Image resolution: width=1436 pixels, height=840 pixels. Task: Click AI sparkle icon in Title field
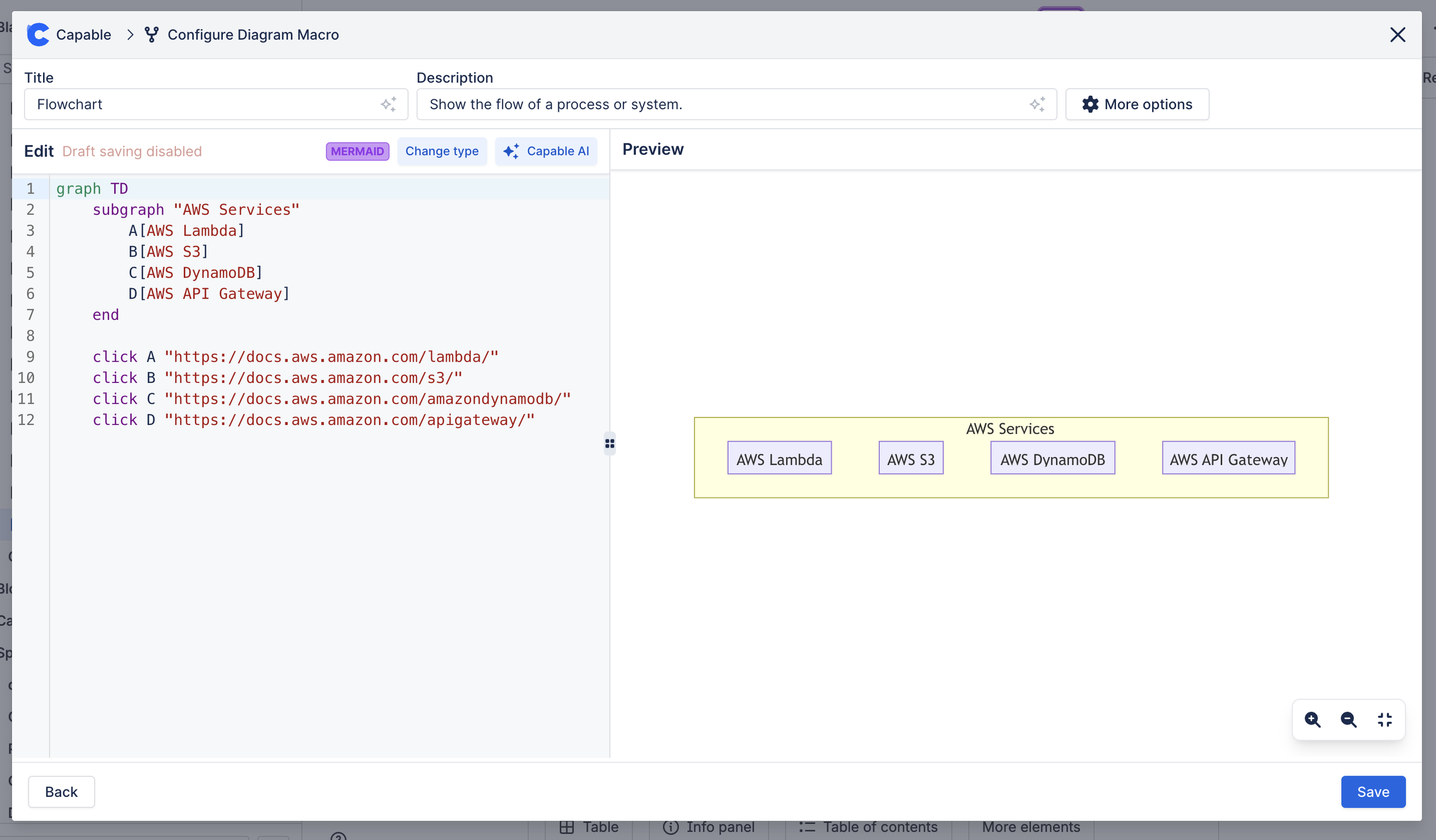coord(389,104)
